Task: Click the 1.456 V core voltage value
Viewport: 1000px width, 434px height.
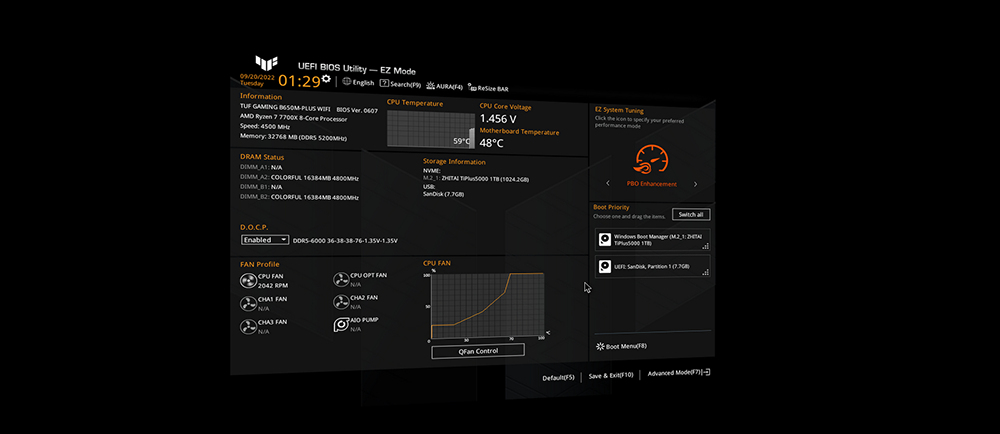Action: 498,119
